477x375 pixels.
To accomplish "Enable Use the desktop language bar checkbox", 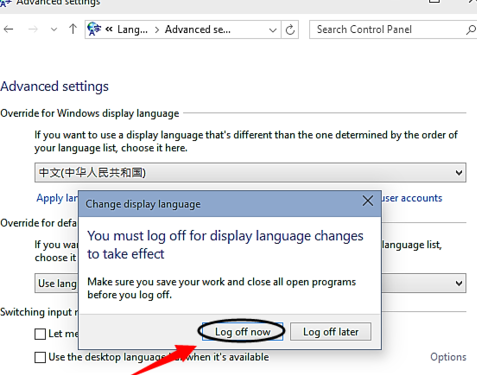I will [x=40, y=357].
